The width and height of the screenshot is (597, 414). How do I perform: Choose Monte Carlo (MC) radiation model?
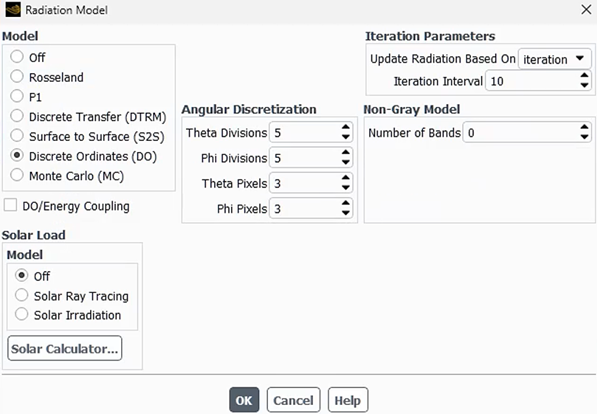pyautogui.click(x=17, y=175)
